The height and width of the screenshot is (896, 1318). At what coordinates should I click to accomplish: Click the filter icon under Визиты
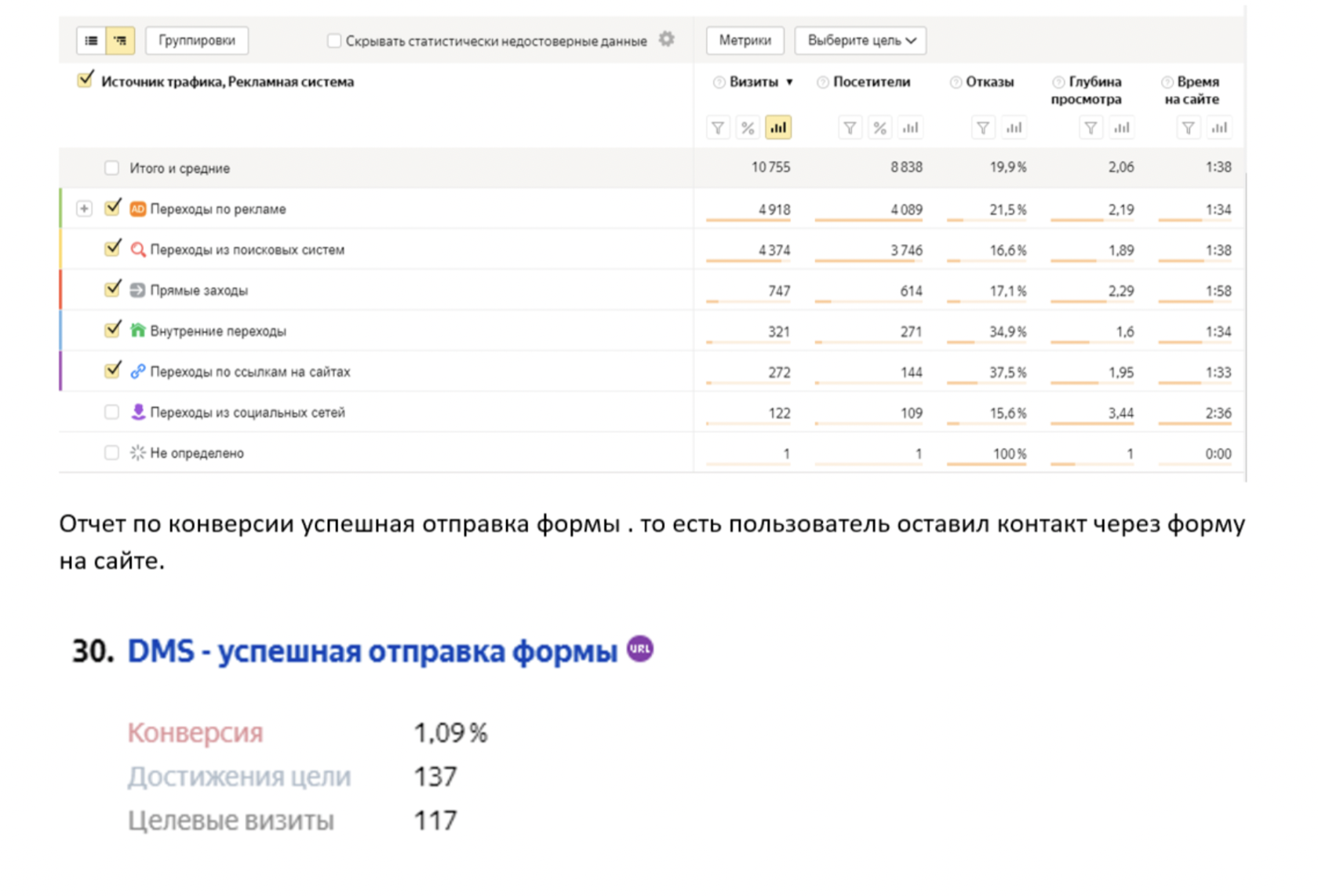click(x=717, y=128)
